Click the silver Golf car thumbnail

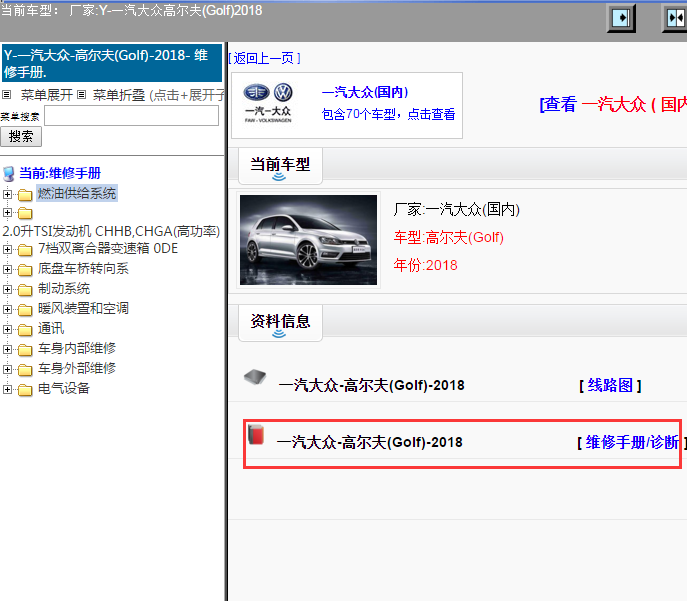pyautogui.click(x=308, y=240)
